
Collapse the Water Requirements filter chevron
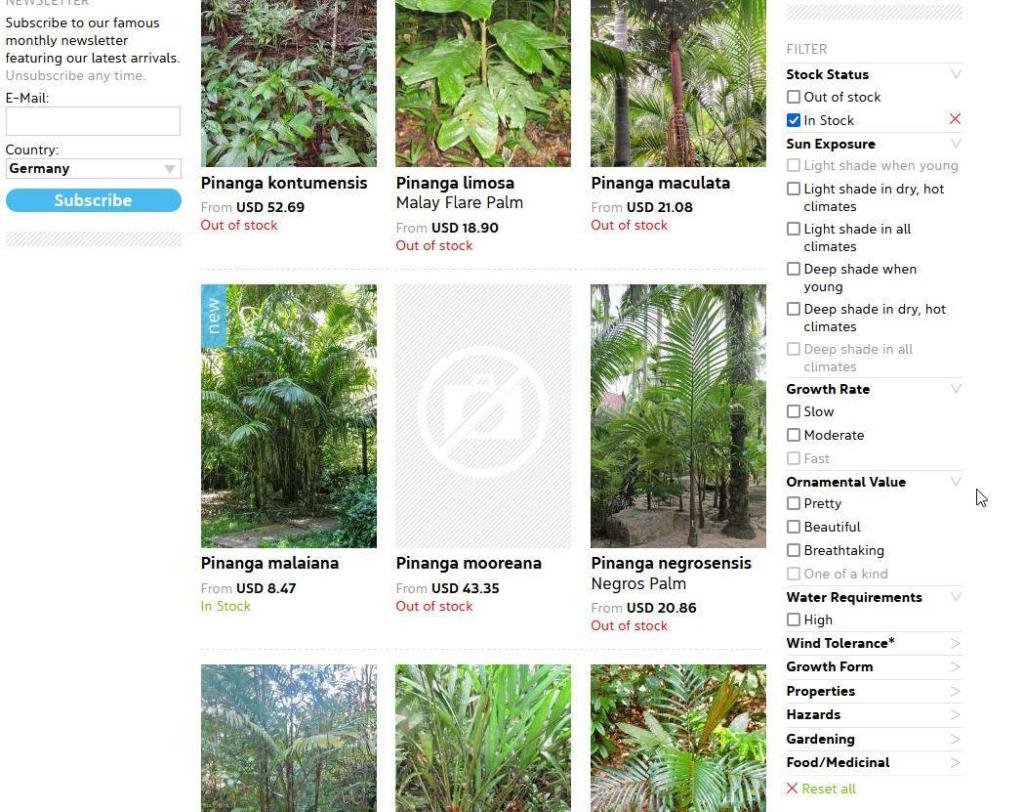pos(955,596)
